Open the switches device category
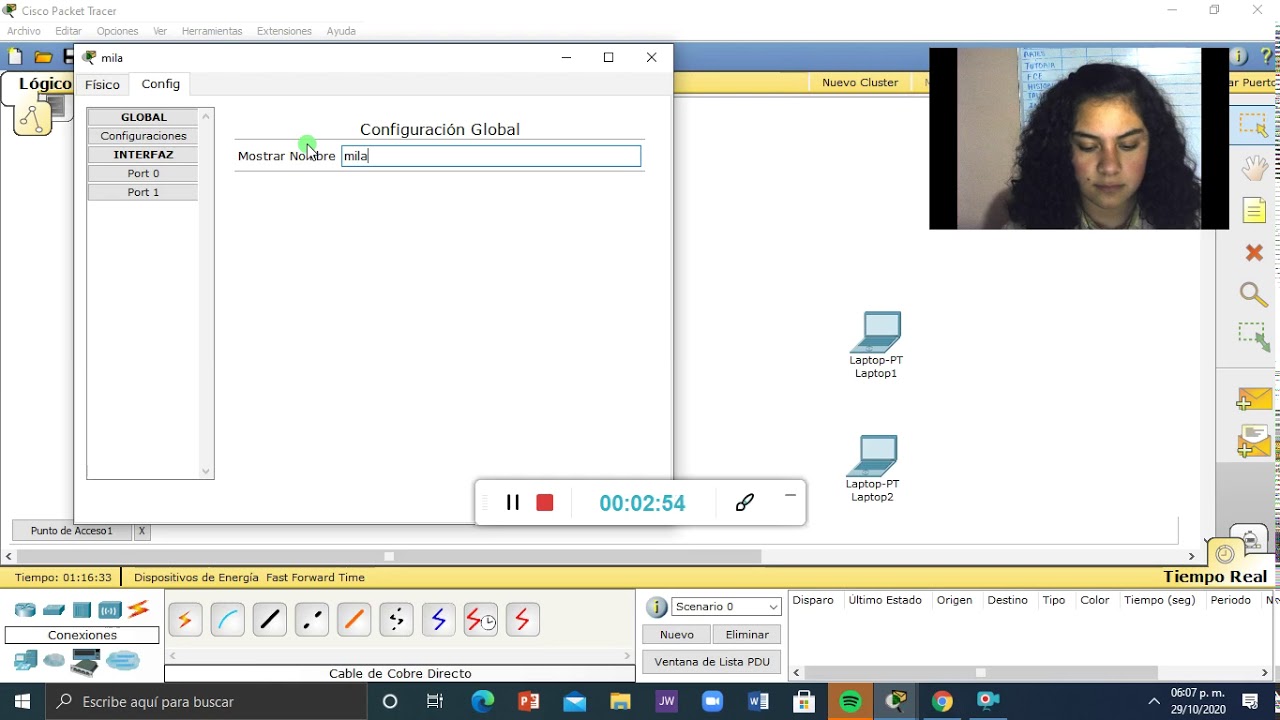The width and height of the screenshot is (1280, 720). [54, 610]
